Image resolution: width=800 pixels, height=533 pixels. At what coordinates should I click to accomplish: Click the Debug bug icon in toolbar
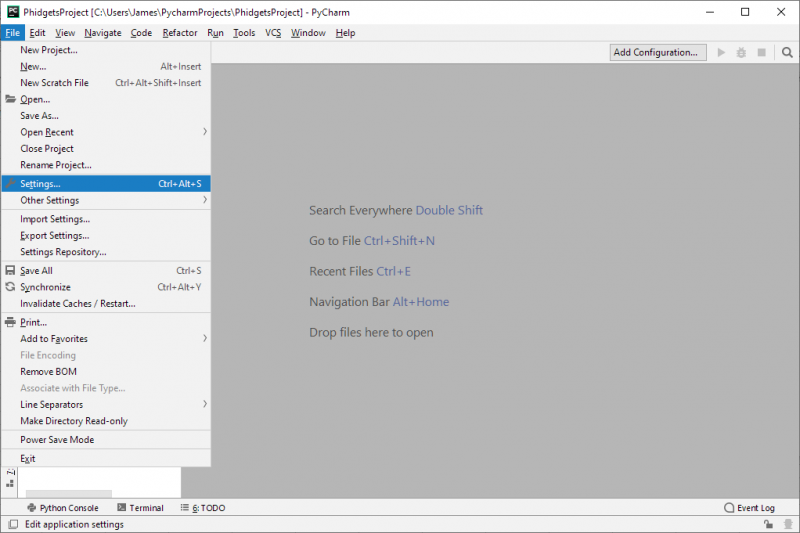741,53
